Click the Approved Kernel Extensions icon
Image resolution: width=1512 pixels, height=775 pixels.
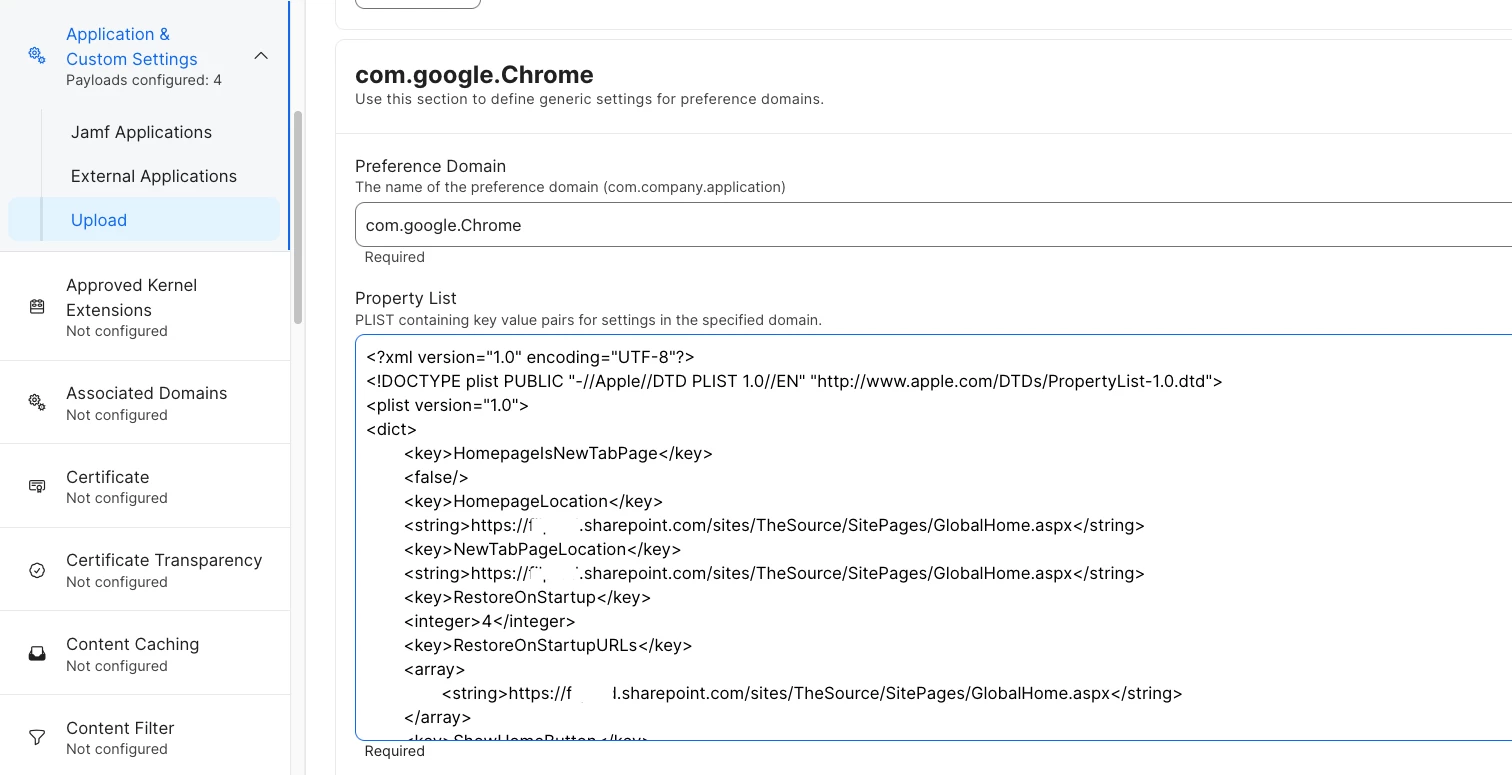37,307
